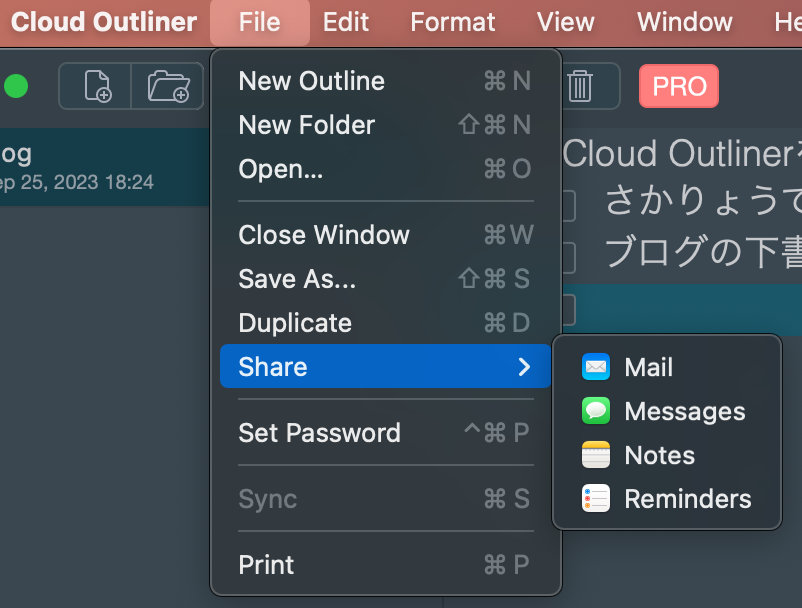Open the Window menu
This screenshot has width=802, height=608.
(x=684, y=22)
